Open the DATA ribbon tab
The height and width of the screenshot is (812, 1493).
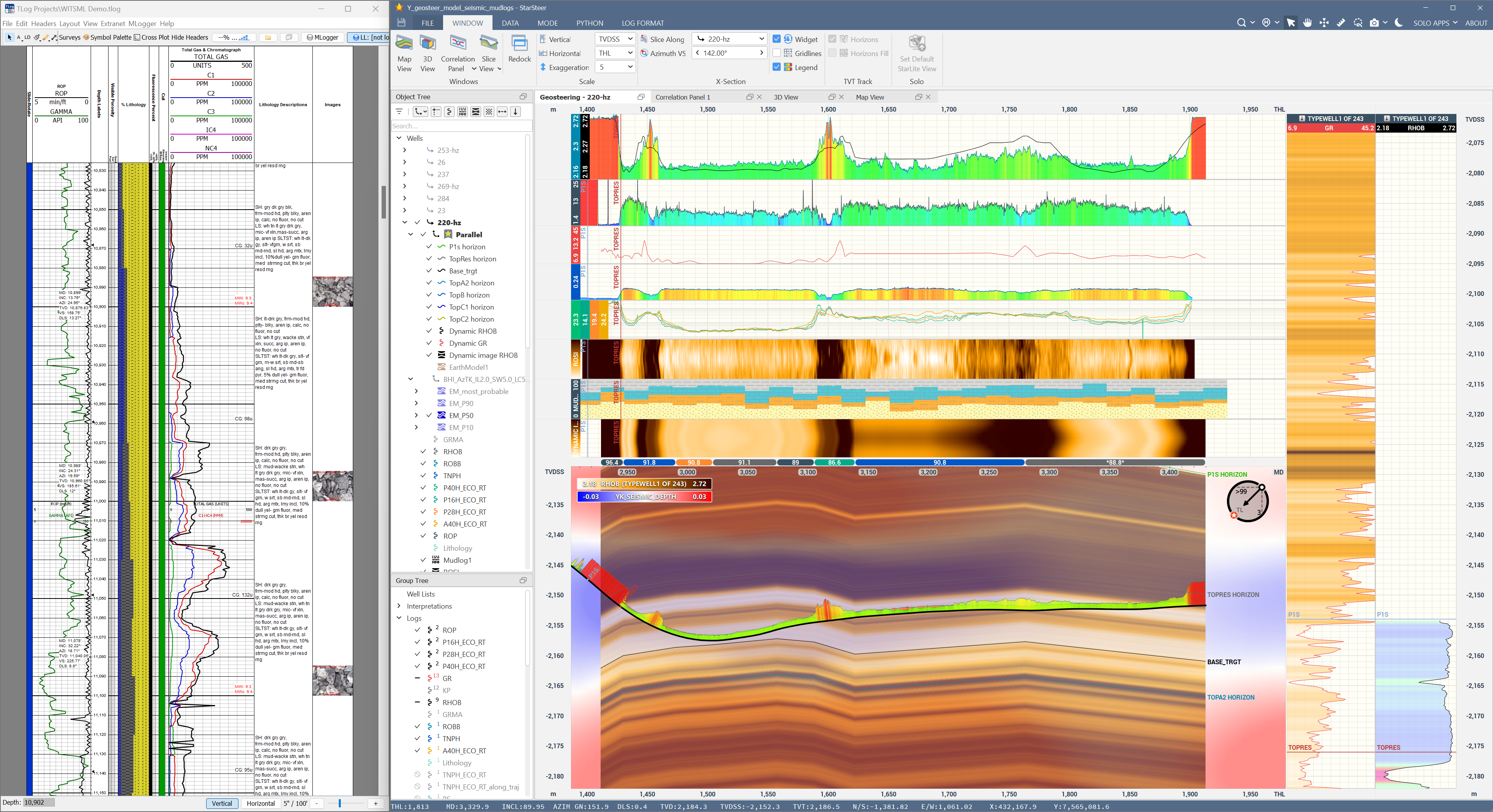point(510,23)
